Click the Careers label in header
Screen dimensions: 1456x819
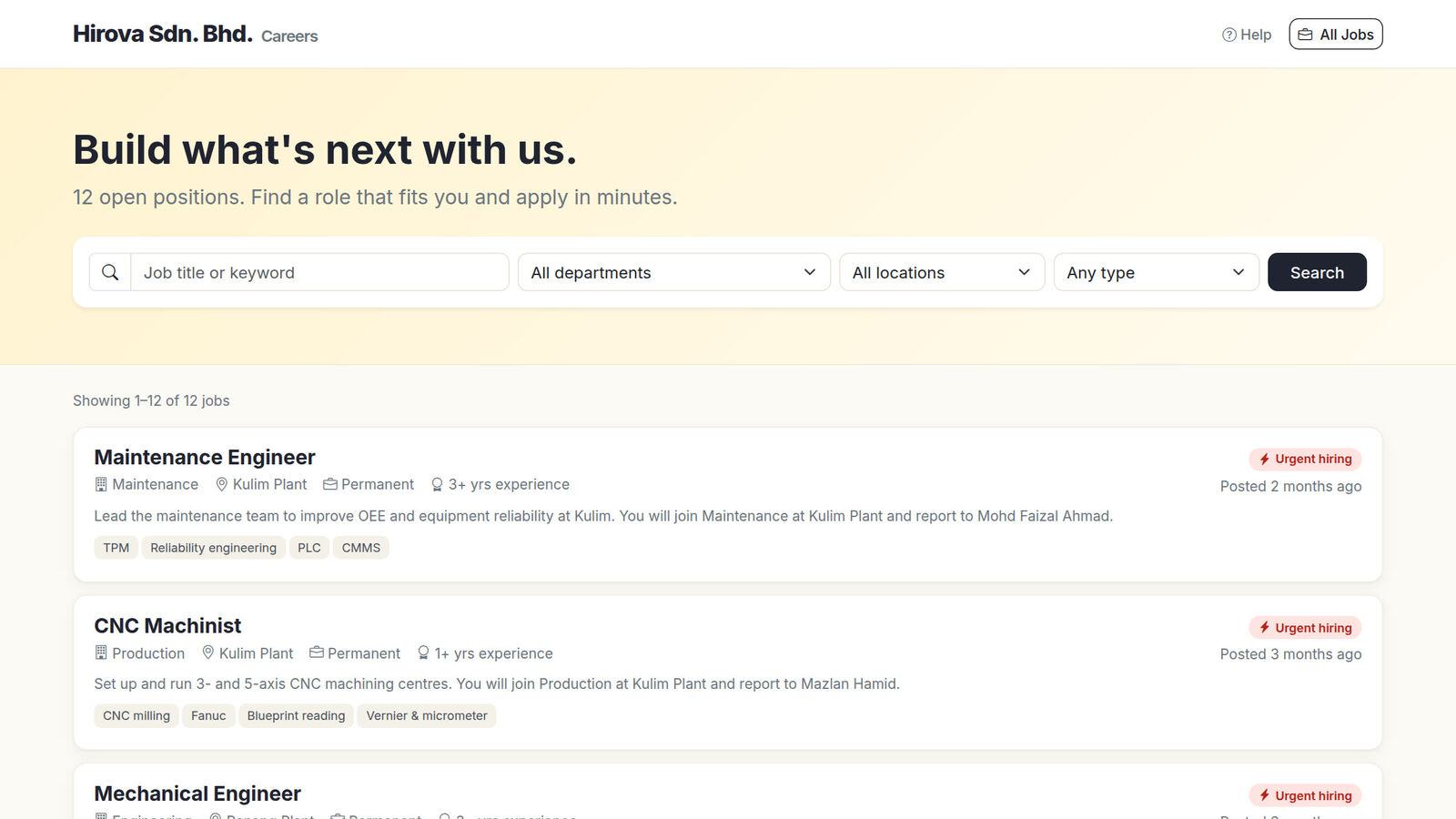point(289,36)
